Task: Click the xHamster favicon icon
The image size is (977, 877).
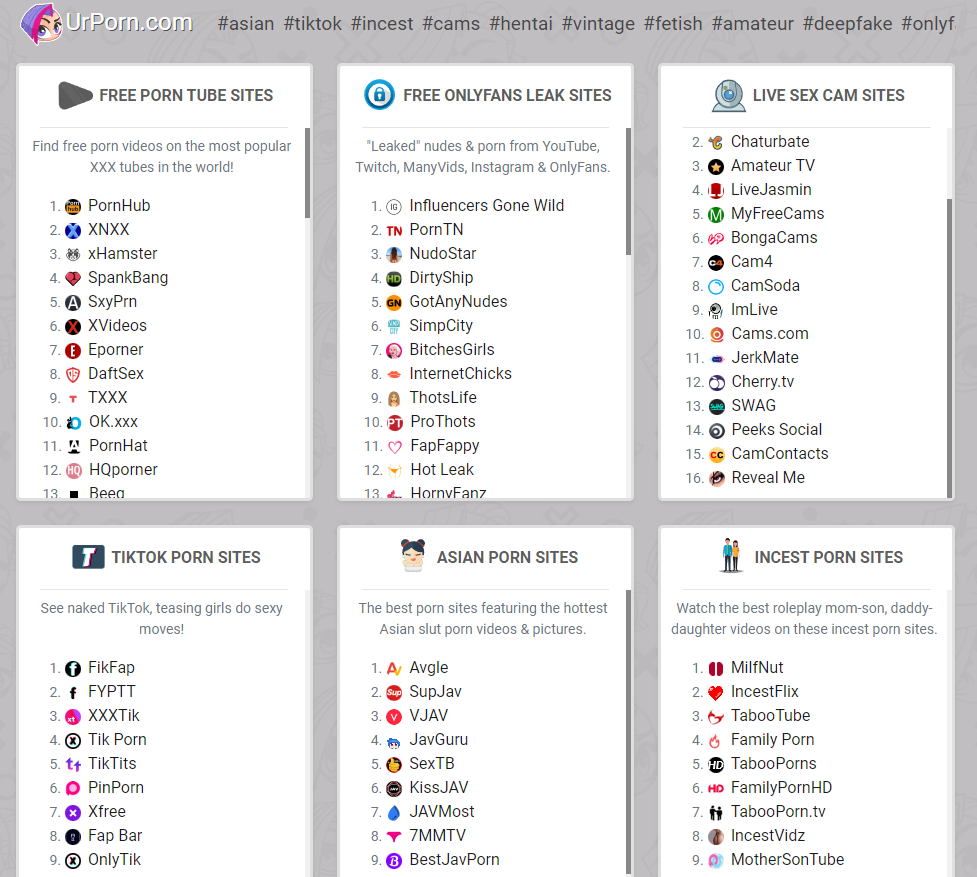Action: click(73, 254)
